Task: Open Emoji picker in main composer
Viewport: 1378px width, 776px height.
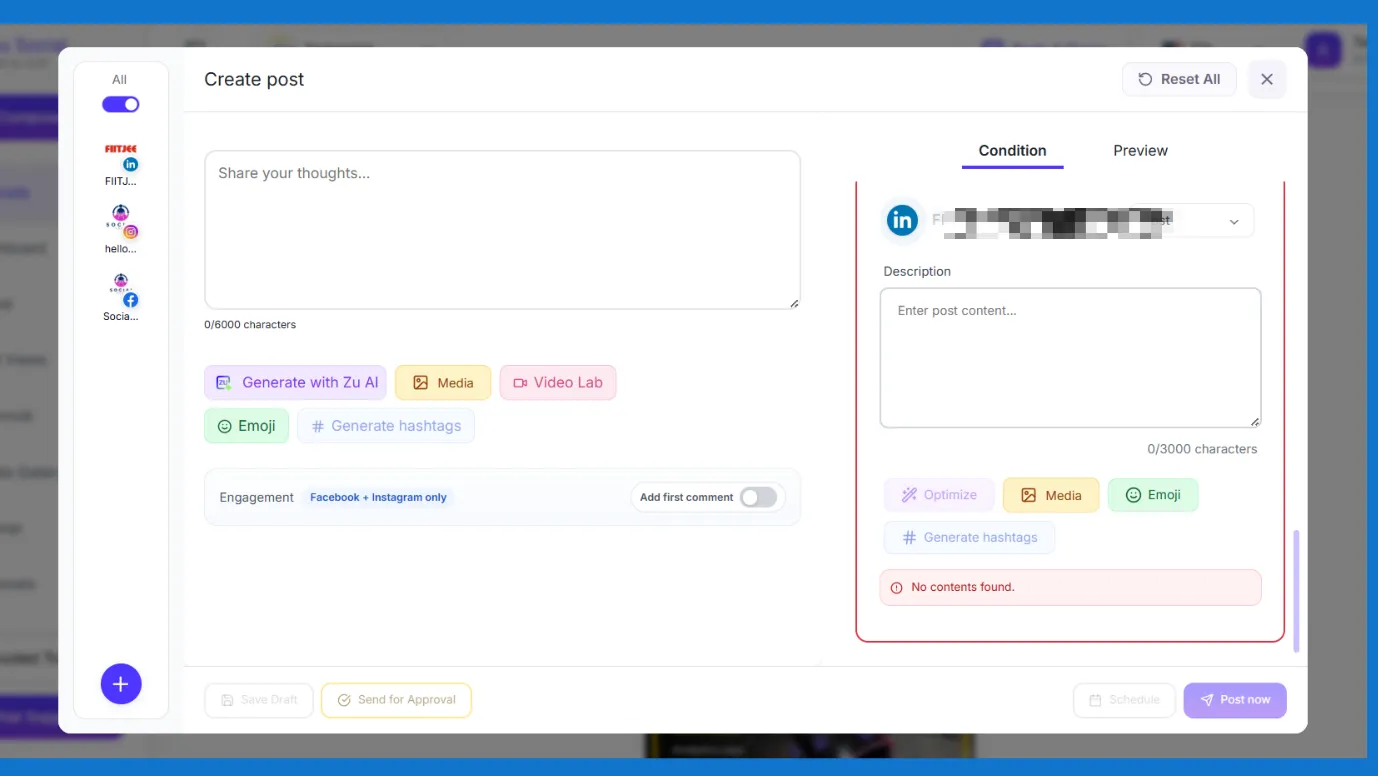Action: point(246,426)
